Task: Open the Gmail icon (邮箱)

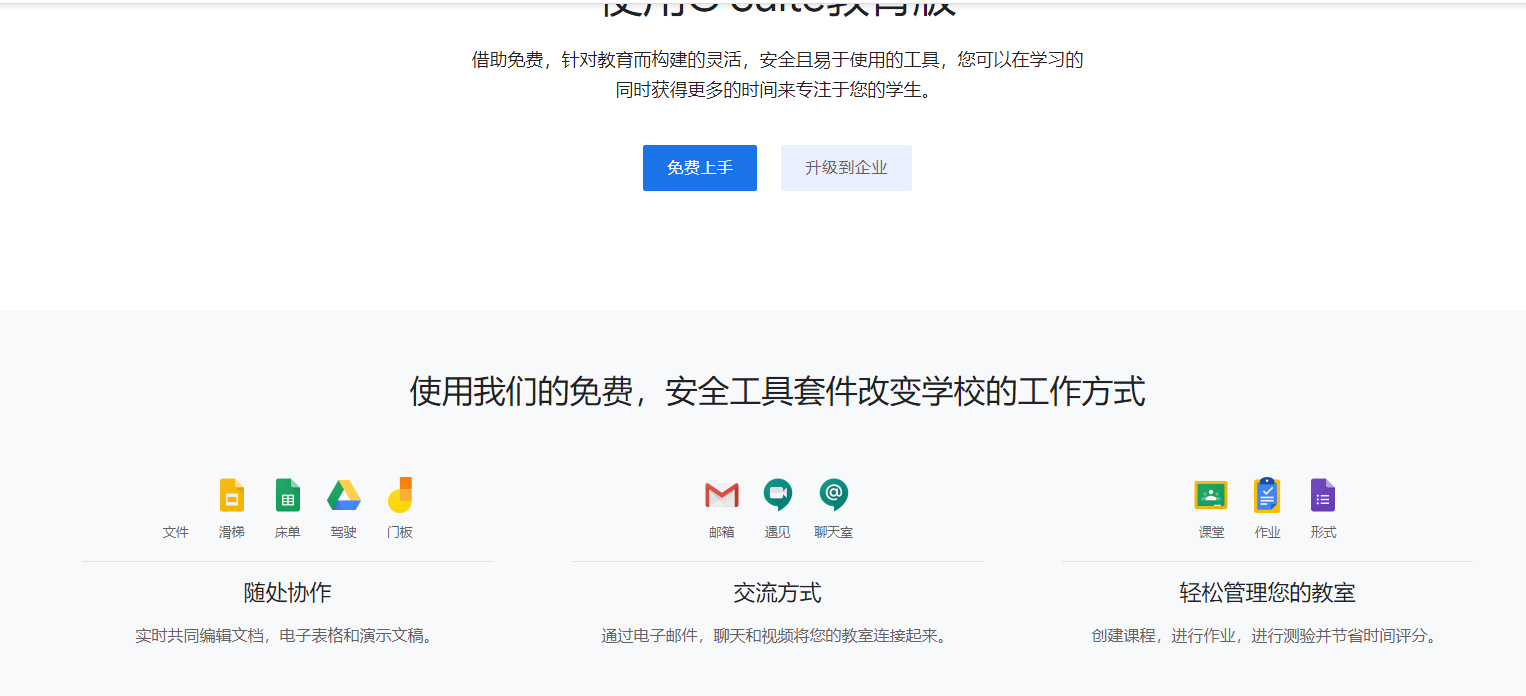Action: pos(722,495)
